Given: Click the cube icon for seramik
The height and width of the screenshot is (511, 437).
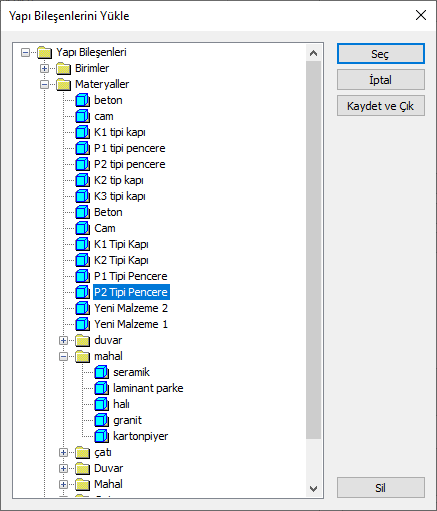Looking at the screenshot, I should tap(101, 372).
